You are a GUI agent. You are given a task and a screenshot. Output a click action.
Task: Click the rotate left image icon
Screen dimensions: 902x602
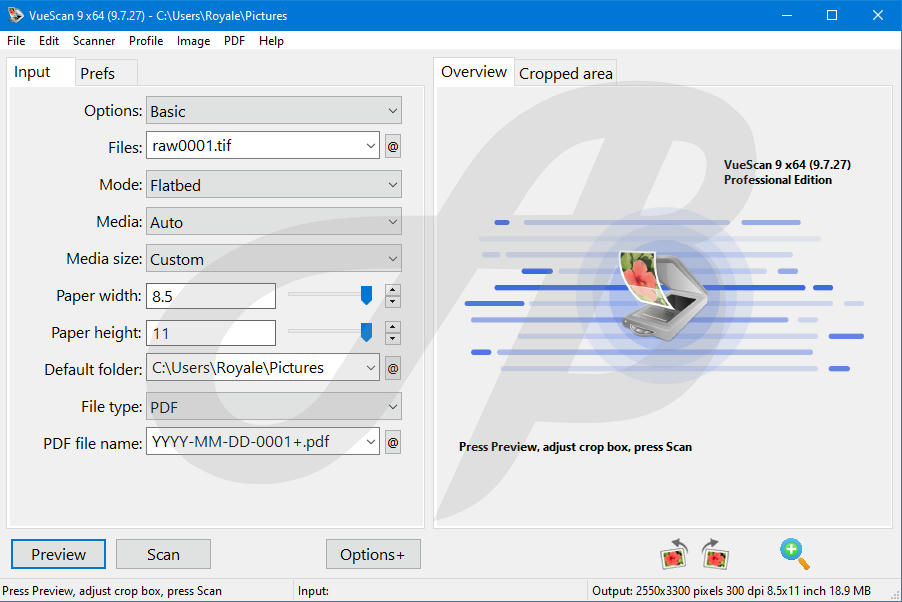click(x=674, y=554)
